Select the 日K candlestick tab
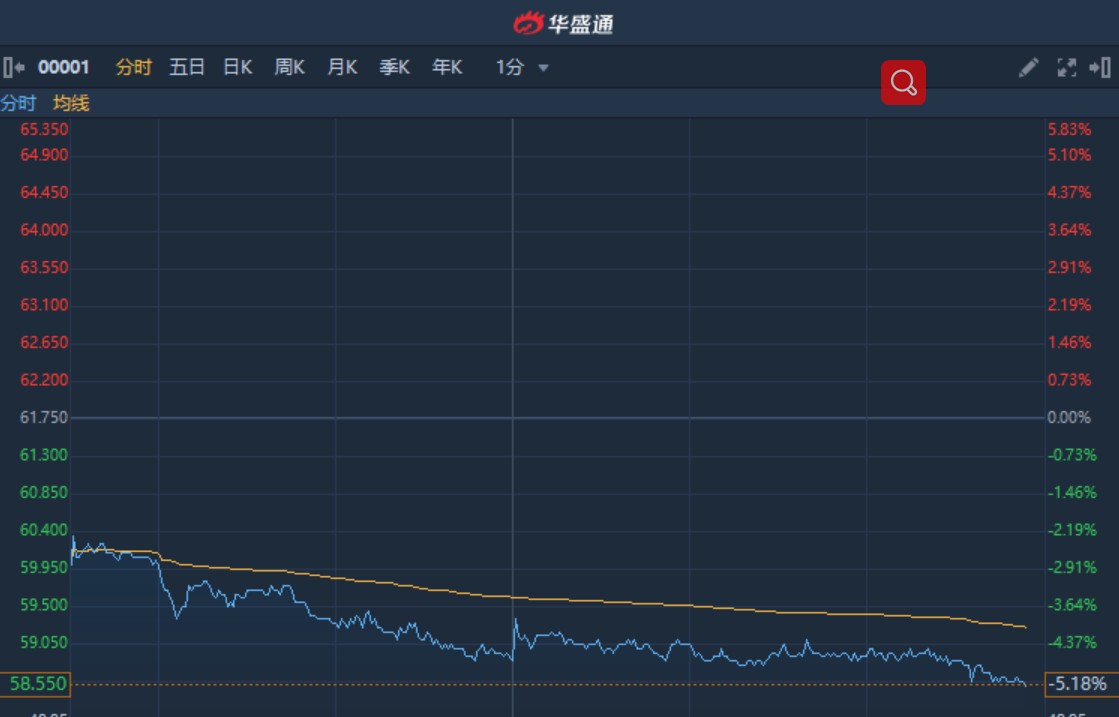The image size is (1119, 717). tap(238, 68)
